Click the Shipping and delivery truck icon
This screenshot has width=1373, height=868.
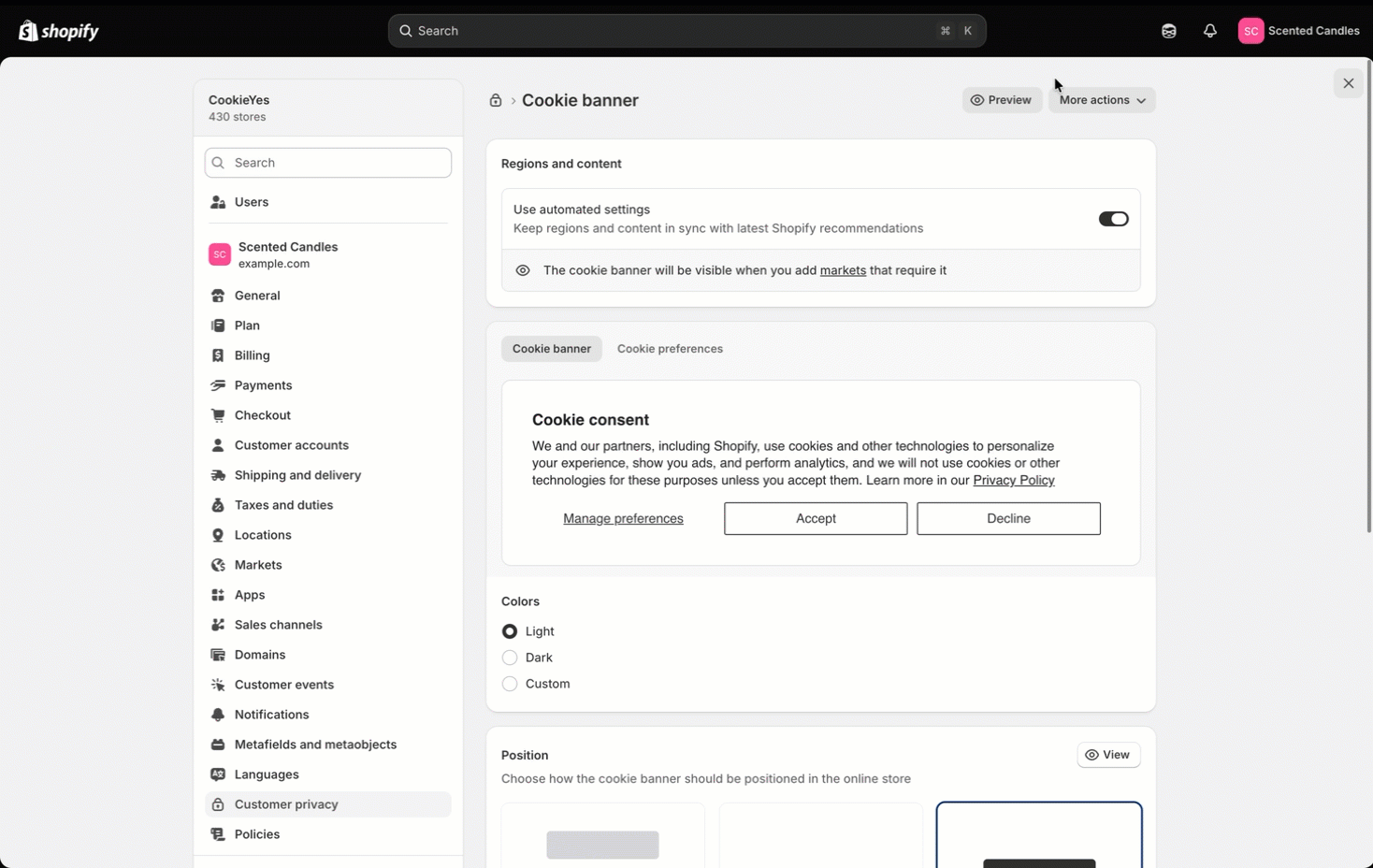click(218, 475)
